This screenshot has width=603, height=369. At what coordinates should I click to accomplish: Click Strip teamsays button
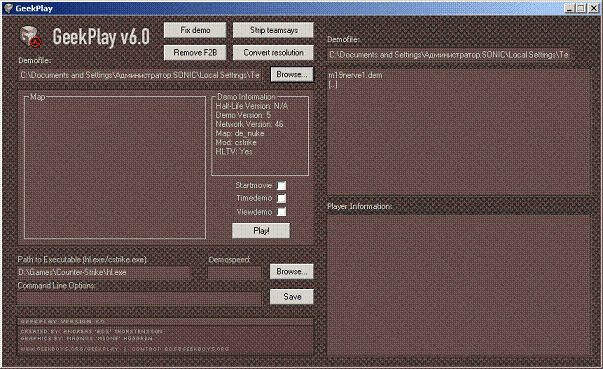[273, 30]
